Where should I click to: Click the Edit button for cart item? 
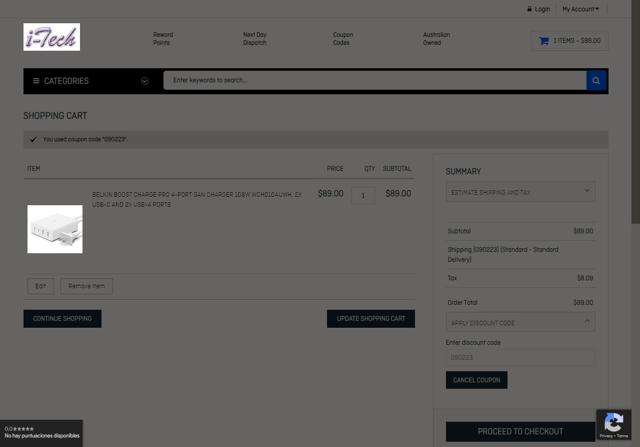40,286
